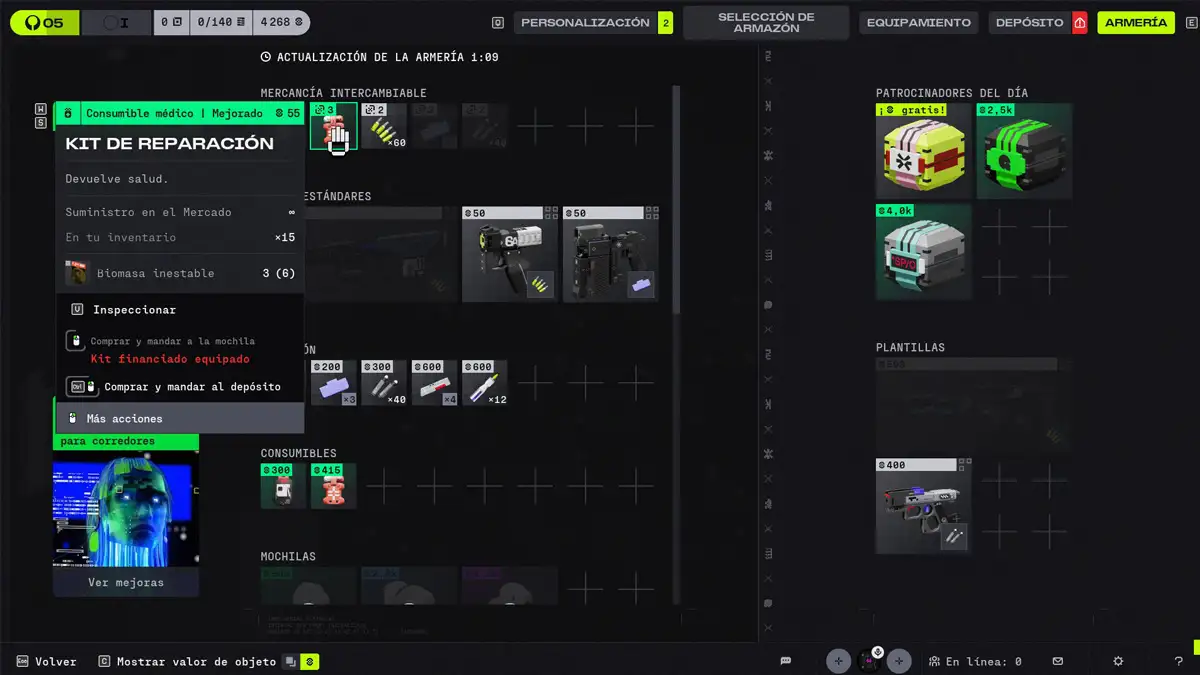The image size is (1200, 675).
Task: Expand Más acciones in the item menu
Action: pyautogui.click(x=124, y=418)
